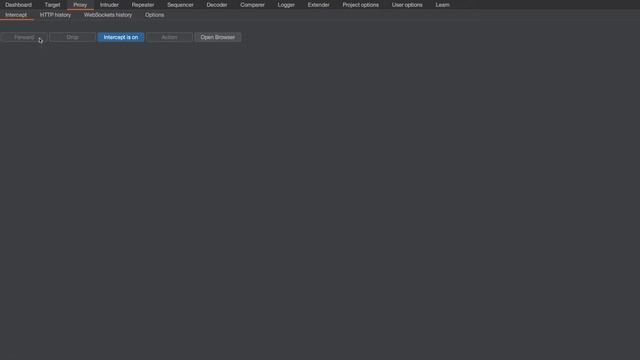The height and width of the screenshot is (360, 640).
Task: Open the Extender tab
Action: tap(318, 5)
